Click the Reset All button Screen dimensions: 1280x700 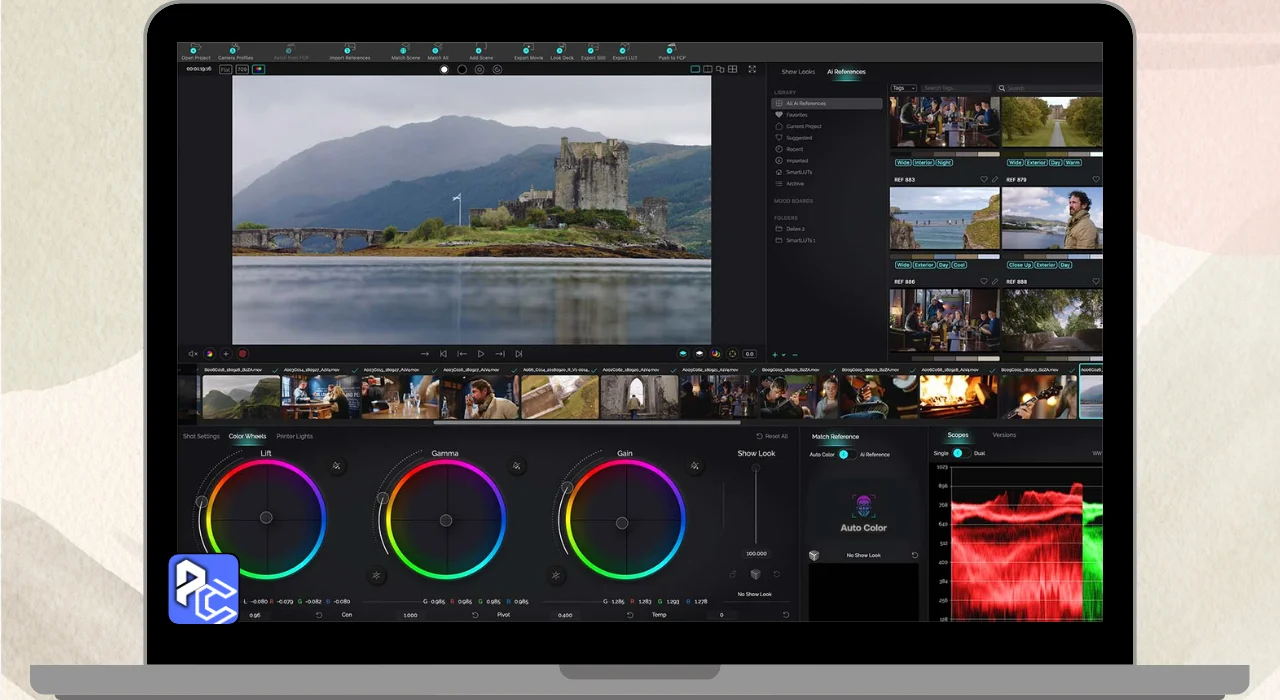click(772, 436)
